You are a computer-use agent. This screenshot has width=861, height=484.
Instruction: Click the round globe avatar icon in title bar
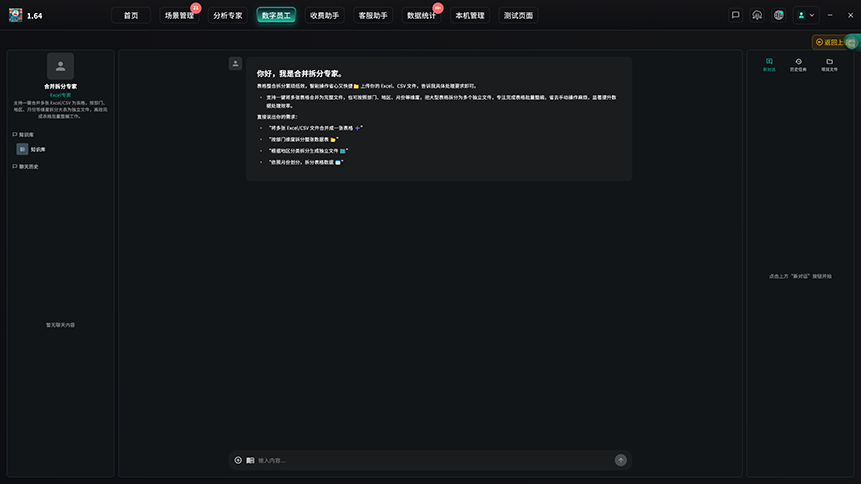coord(778,15)
